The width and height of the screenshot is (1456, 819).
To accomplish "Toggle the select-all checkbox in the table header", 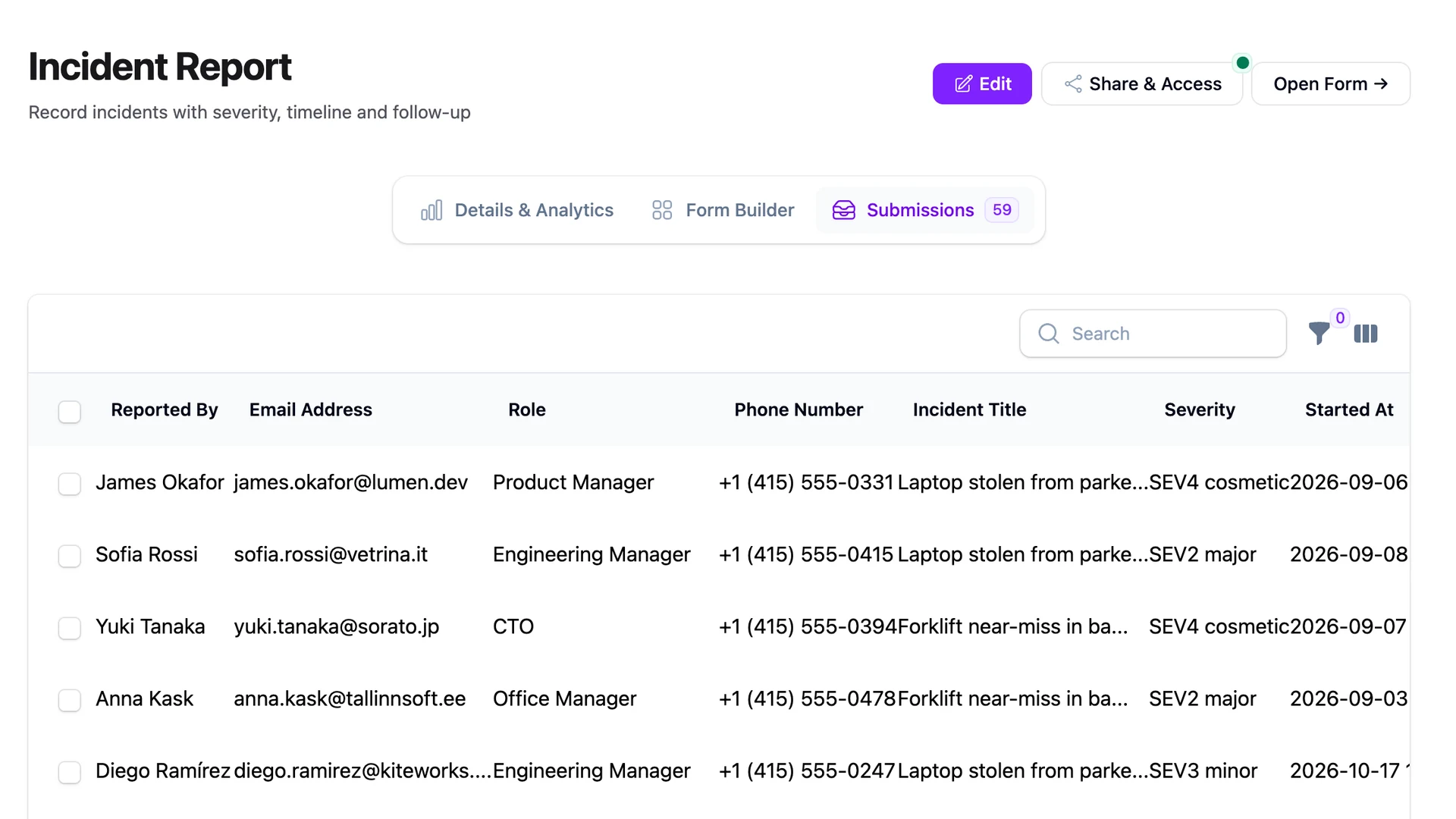I will click(x=70, y=412).
